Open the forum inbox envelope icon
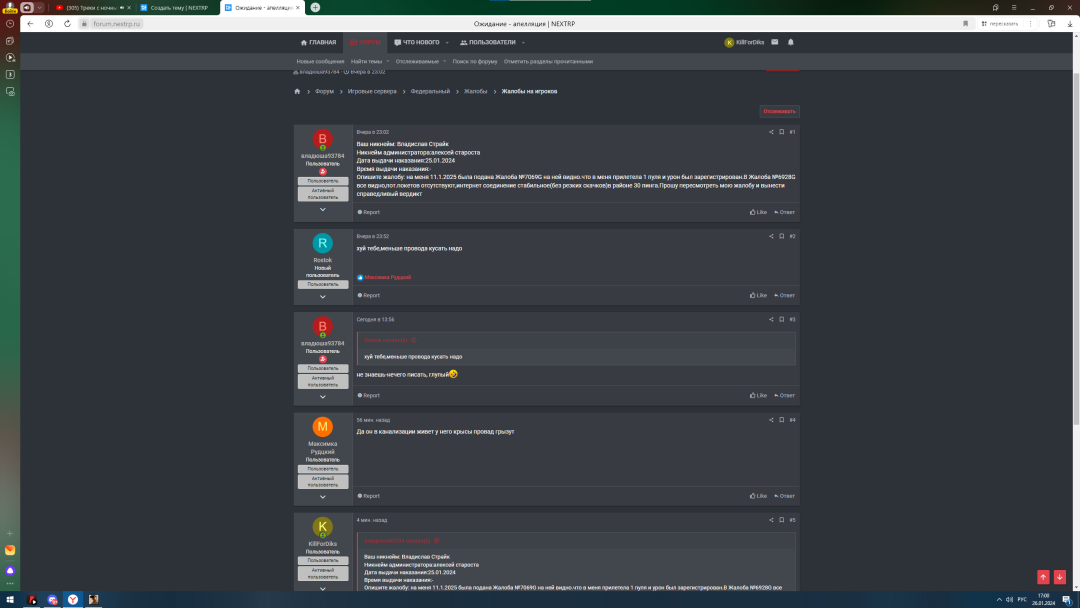The image size is (1080, 608). coord(774,42)
